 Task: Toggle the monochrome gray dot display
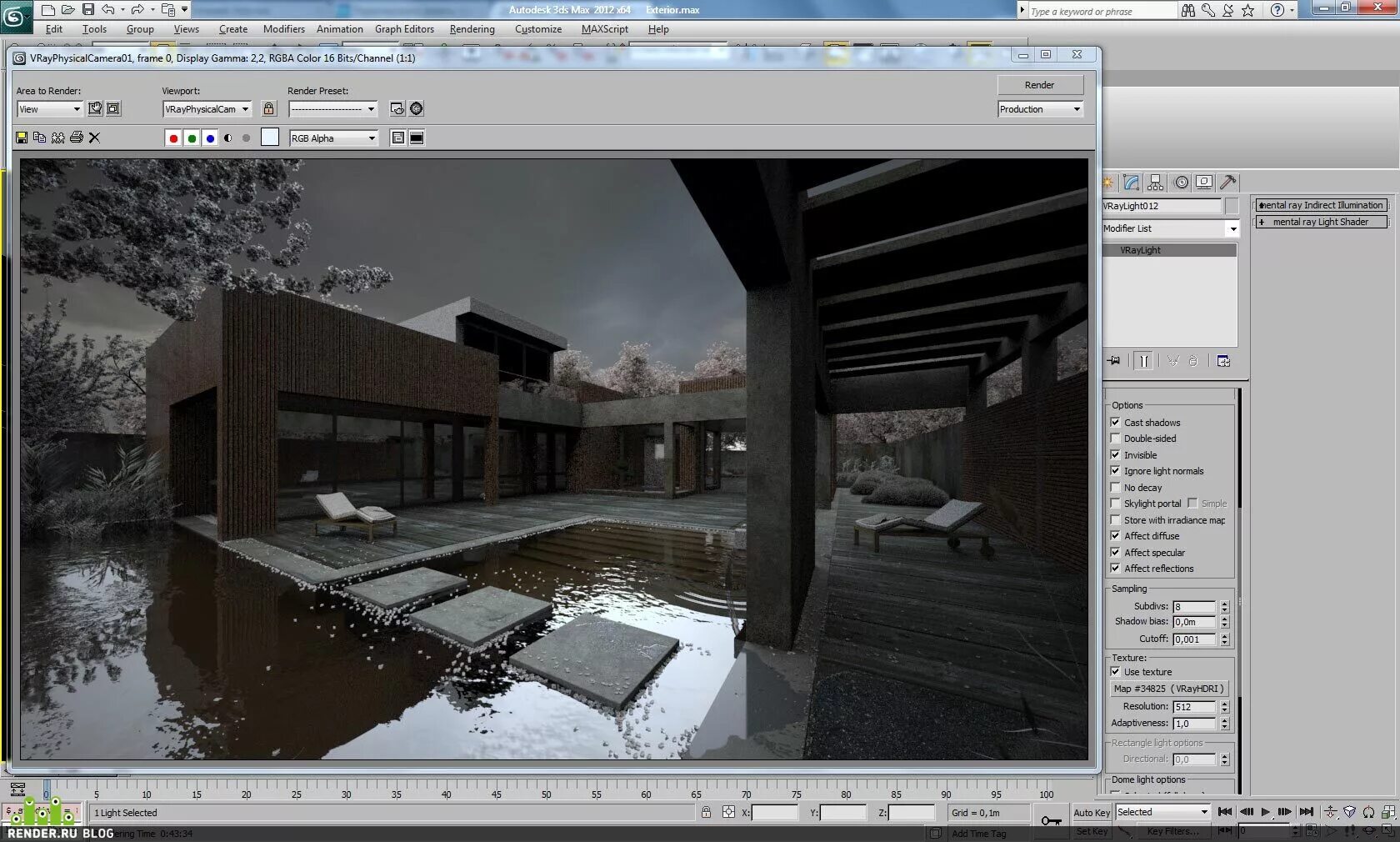246,138
